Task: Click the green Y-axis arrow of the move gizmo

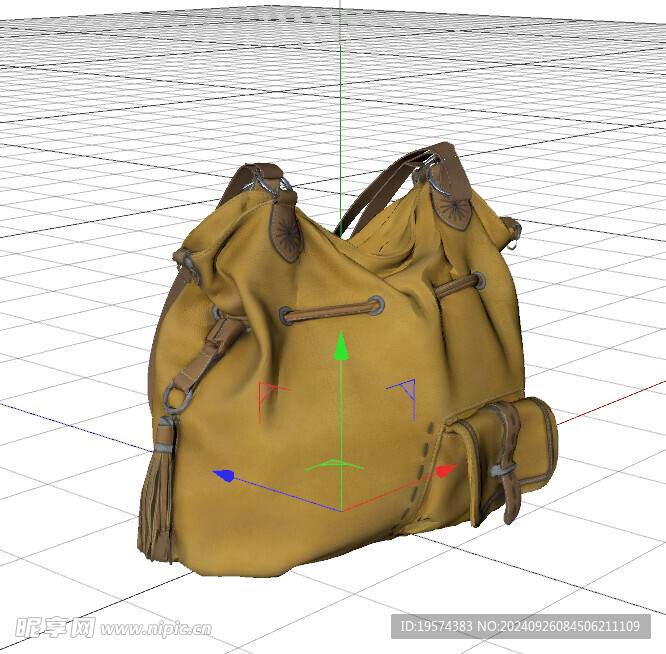Action: point(341,346)
